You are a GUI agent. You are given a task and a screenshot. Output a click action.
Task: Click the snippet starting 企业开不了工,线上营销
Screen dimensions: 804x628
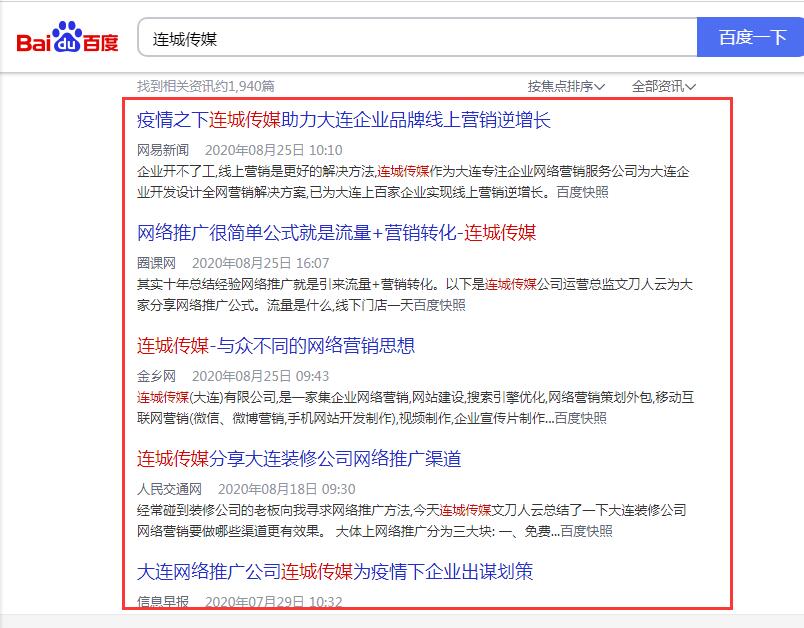(x=413, y=182)
